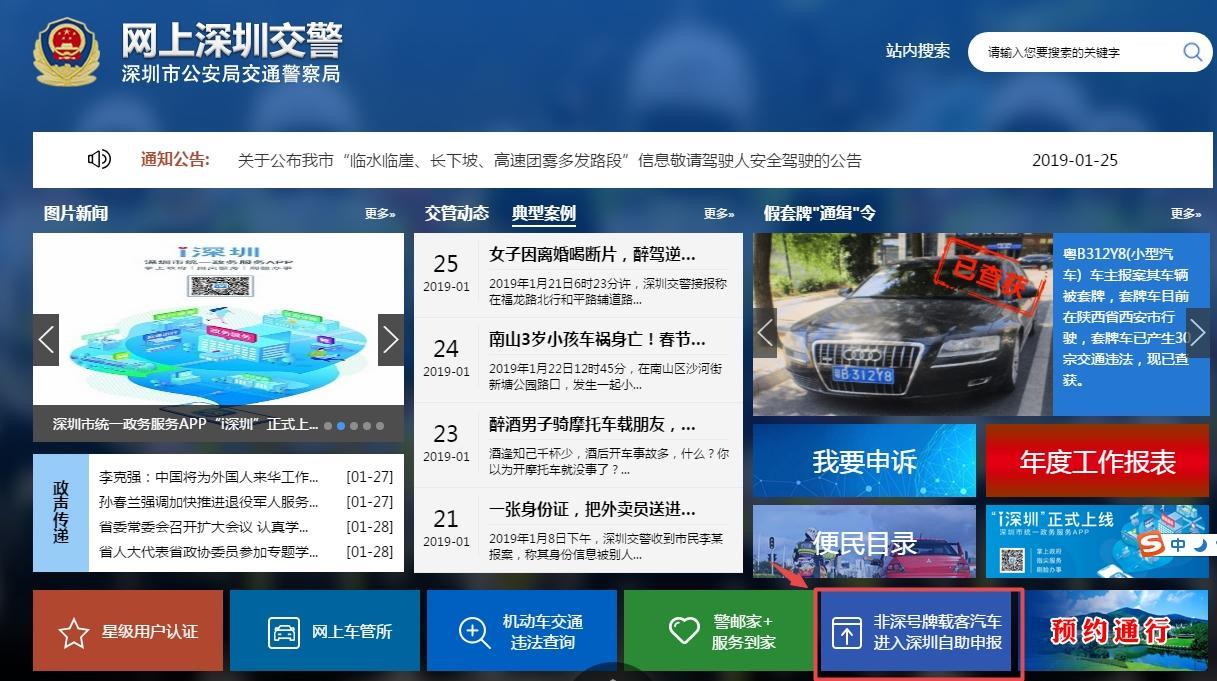Switch to the 交管动态 tab
The image size is (1217, 681).
(x=457, y=213)
